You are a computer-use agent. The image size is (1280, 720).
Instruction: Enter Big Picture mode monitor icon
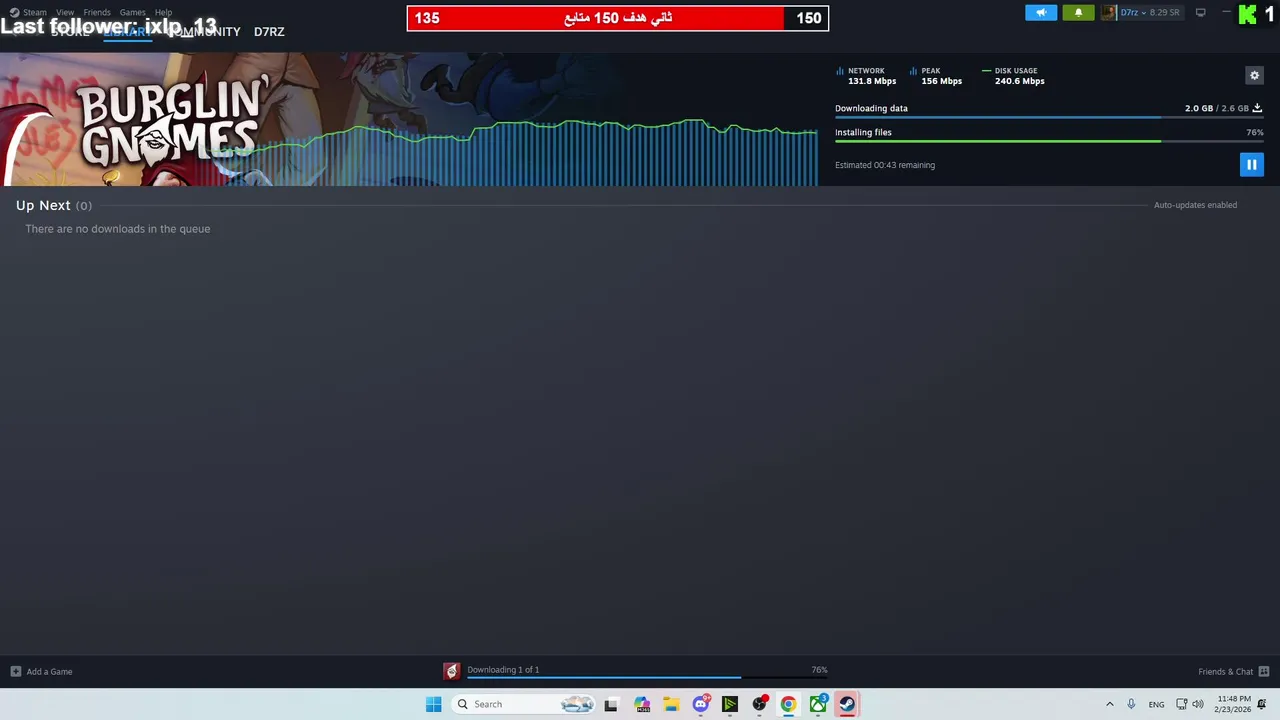[1201, 13]
